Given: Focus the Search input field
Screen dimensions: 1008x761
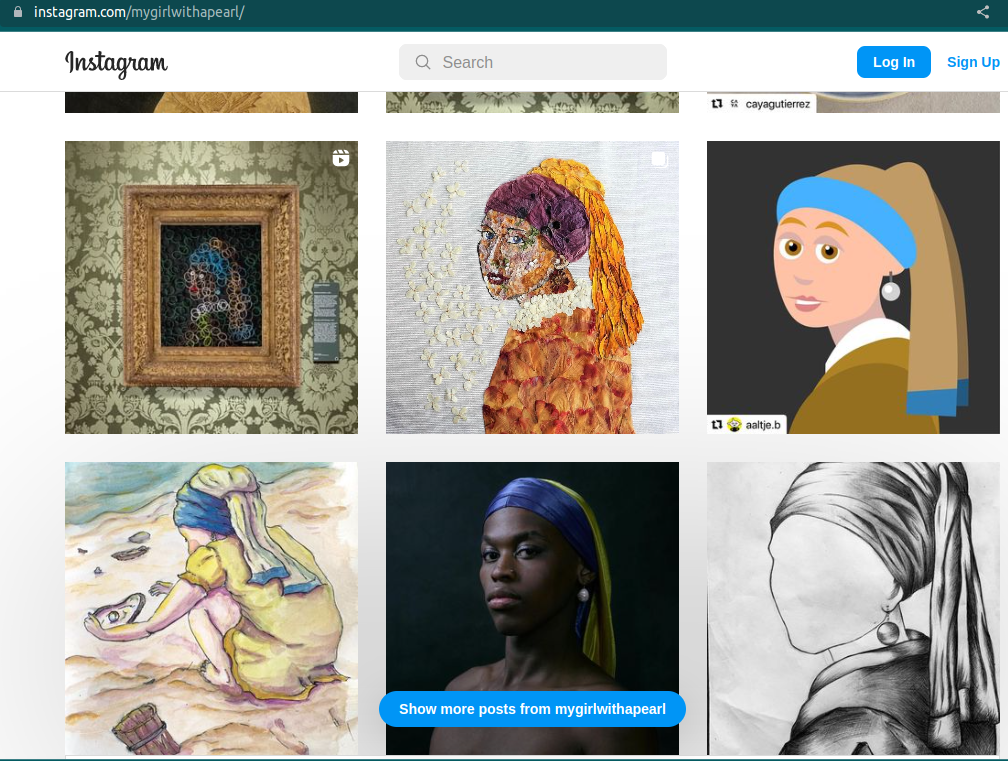Looking at the screenshot, I should 540,62.
